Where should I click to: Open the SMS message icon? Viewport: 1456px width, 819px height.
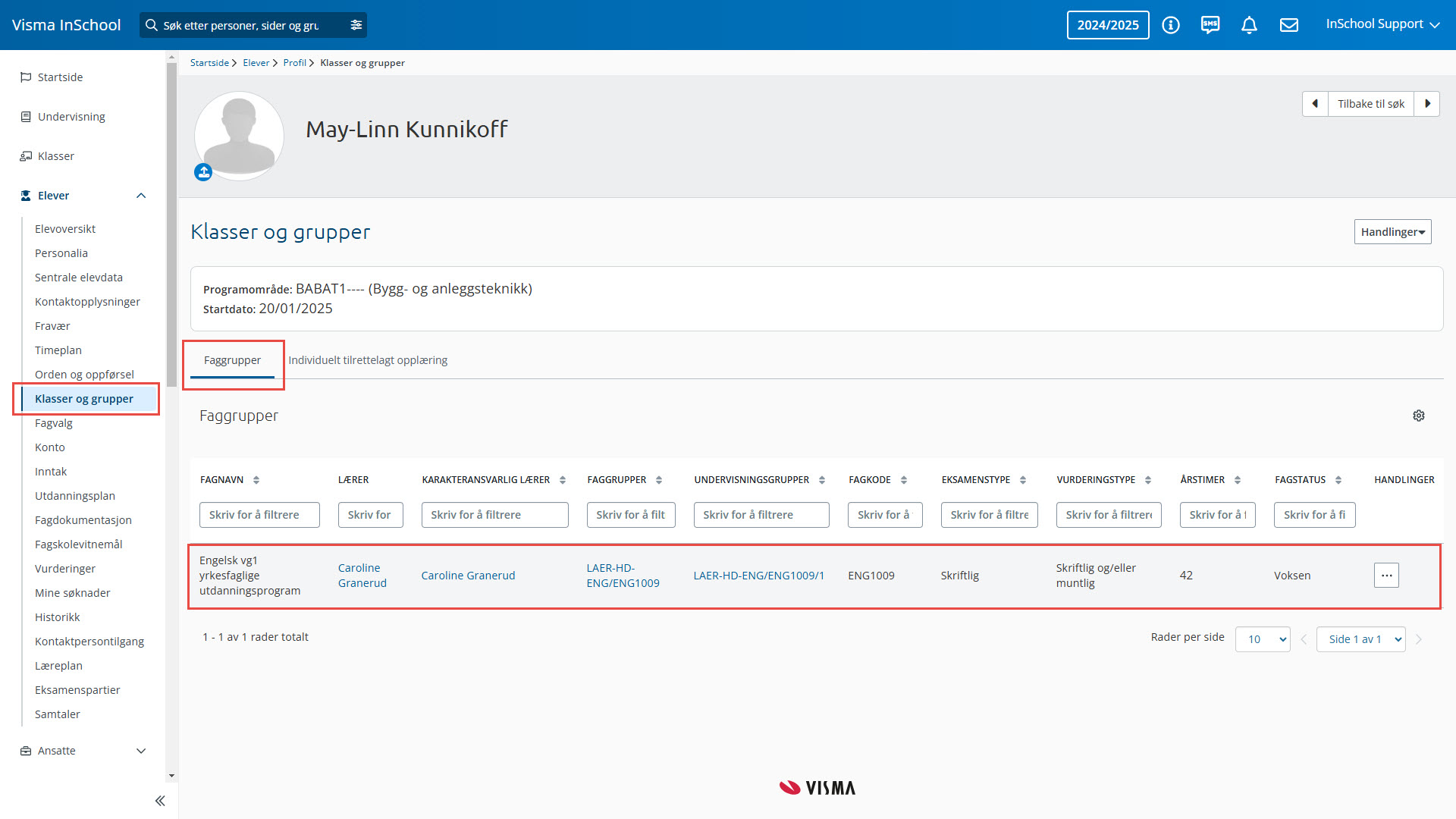[x=1210, y=25]
